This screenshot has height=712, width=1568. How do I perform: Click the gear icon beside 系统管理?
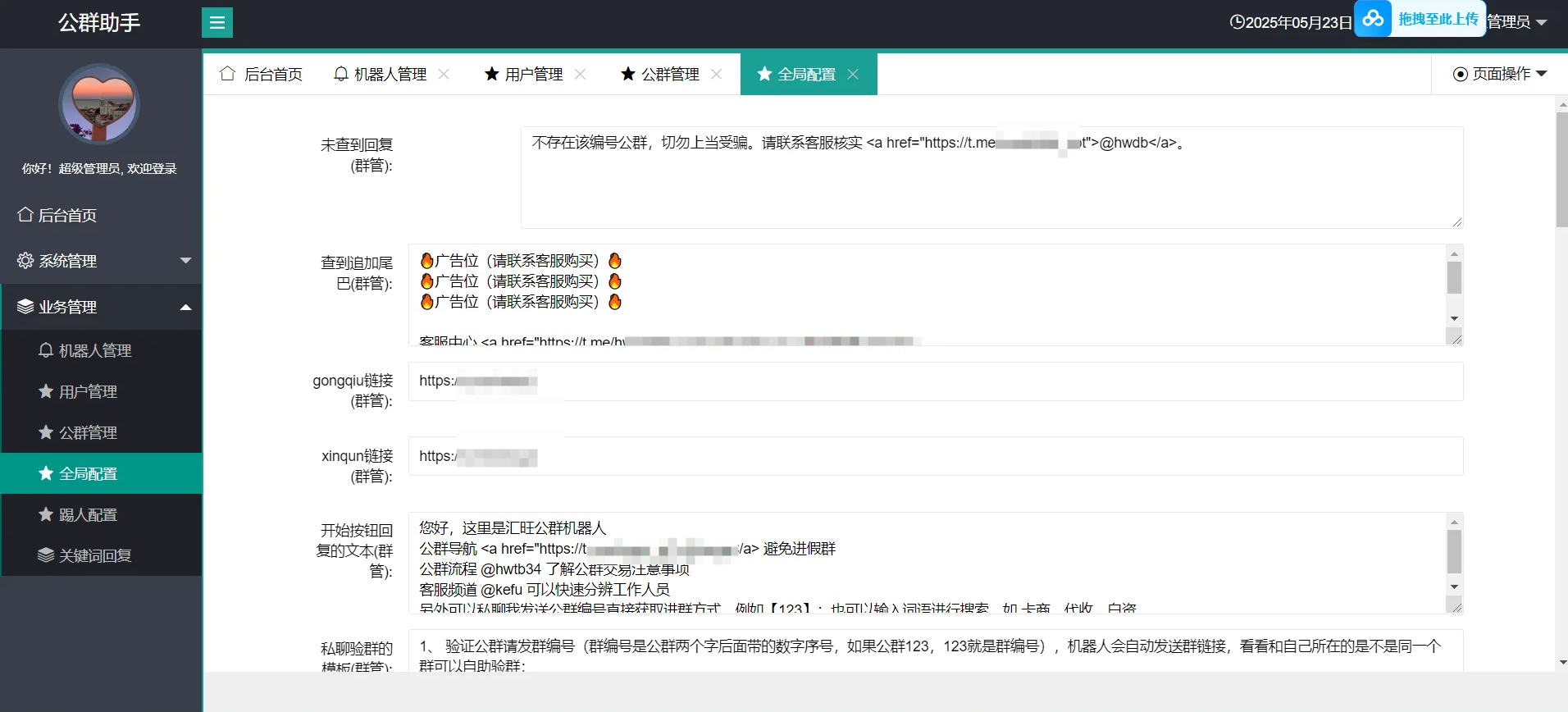tap(25, 261)
